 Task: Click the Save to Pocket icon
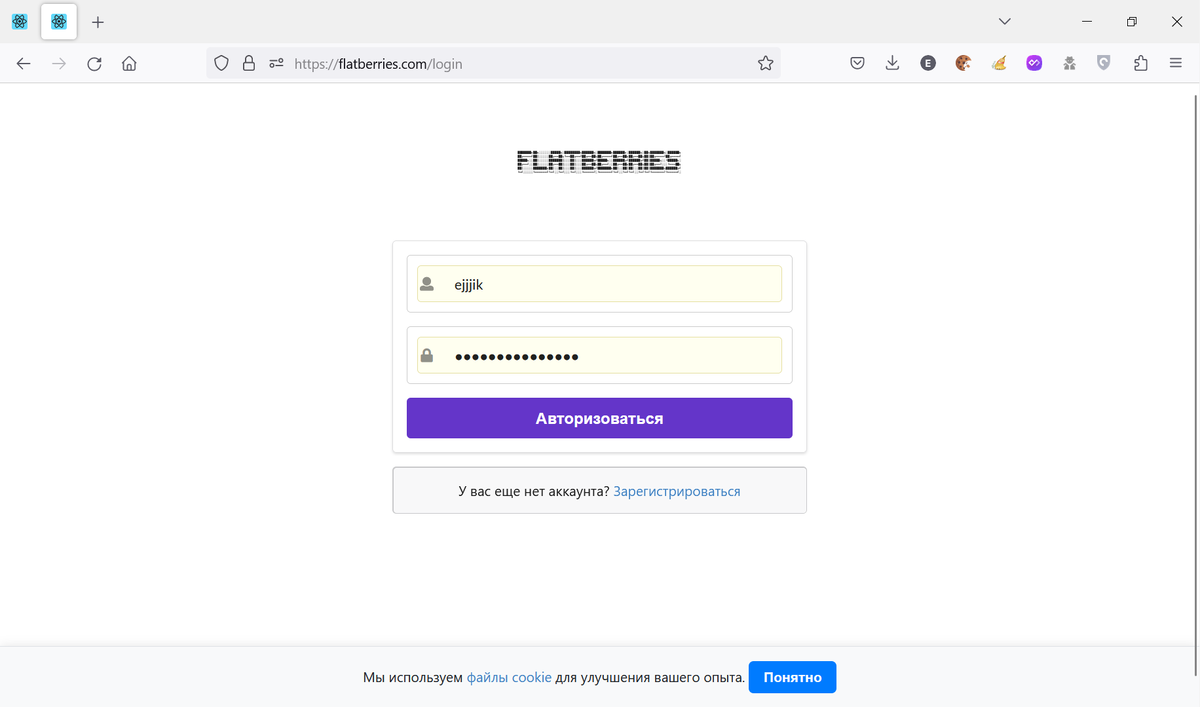[x=857, y=64]
